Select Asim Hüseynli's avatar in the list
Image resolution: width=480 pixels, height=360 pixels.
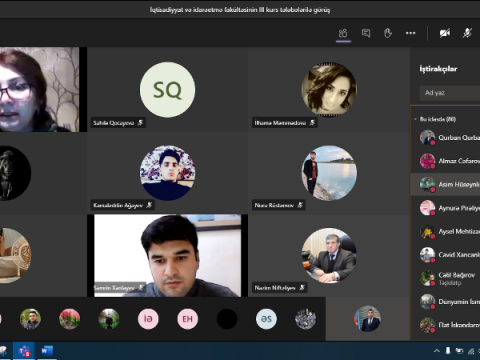427,184
